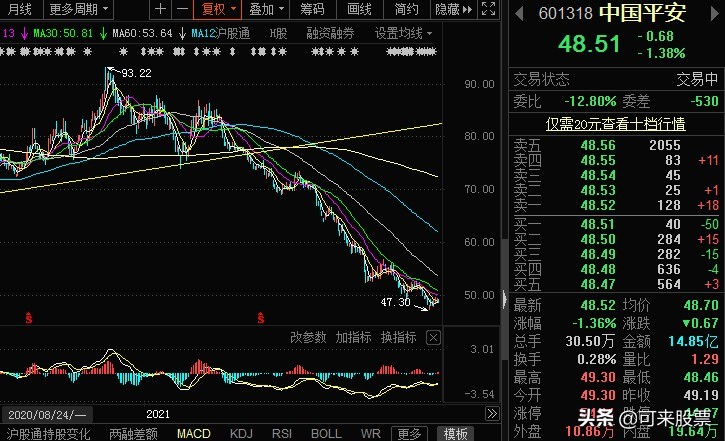Open 融资融券 margin trading info
This screenshot has width=725, height=441.
(330, 33)
